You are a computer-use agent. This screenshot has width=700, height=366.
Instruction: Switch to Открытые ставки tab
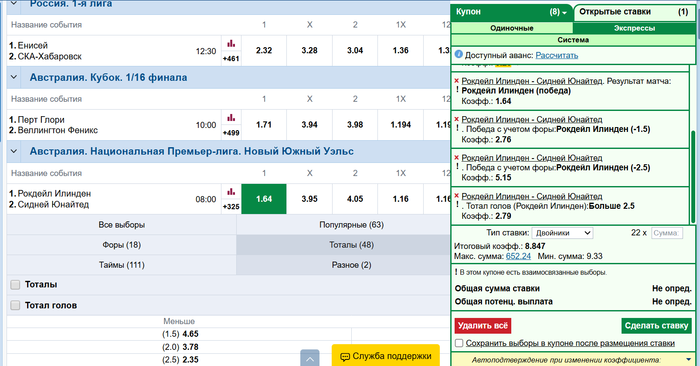point(634,12)
